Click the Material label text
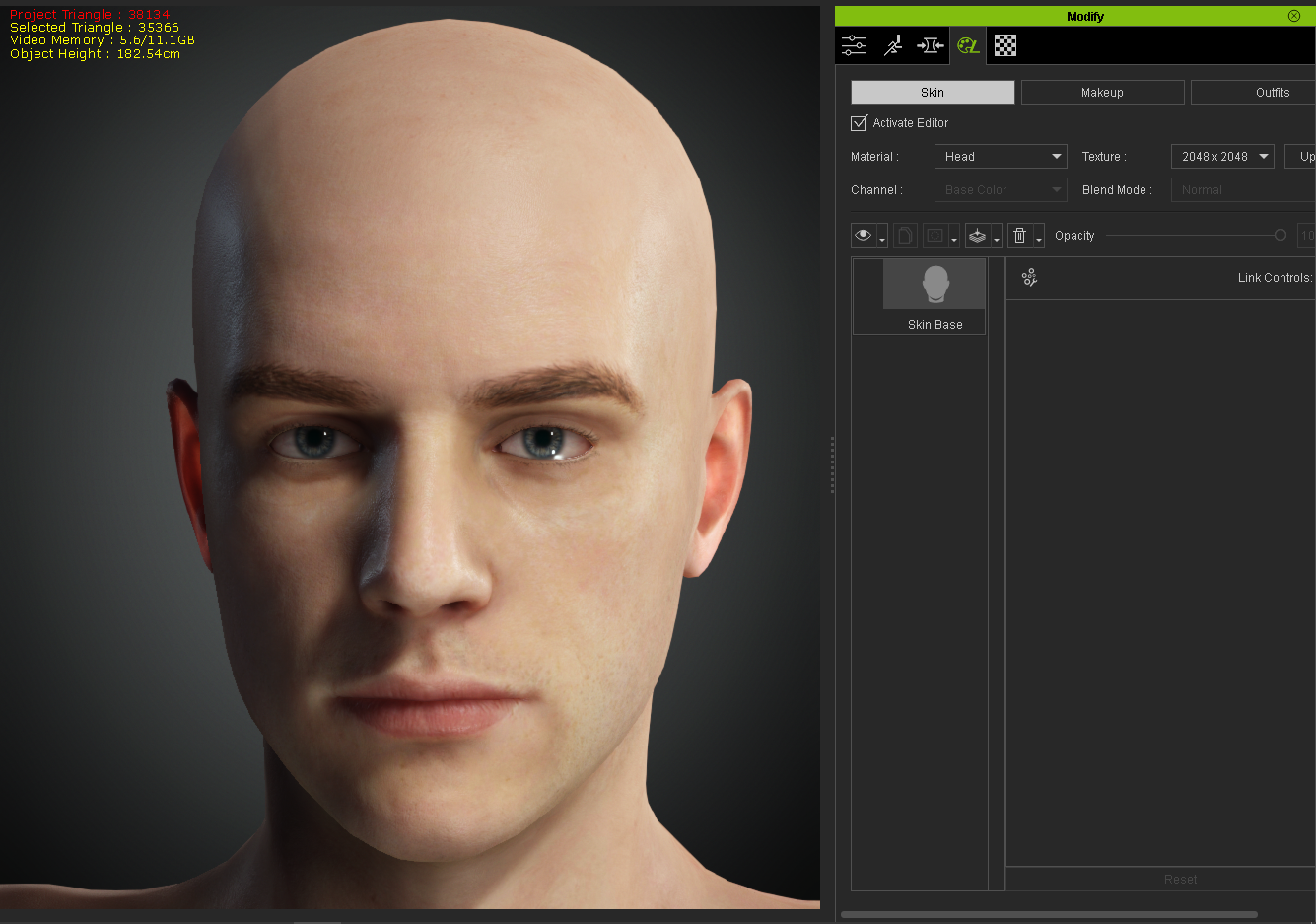Screen dimensions: 1316x924 (x=874, y=157)
